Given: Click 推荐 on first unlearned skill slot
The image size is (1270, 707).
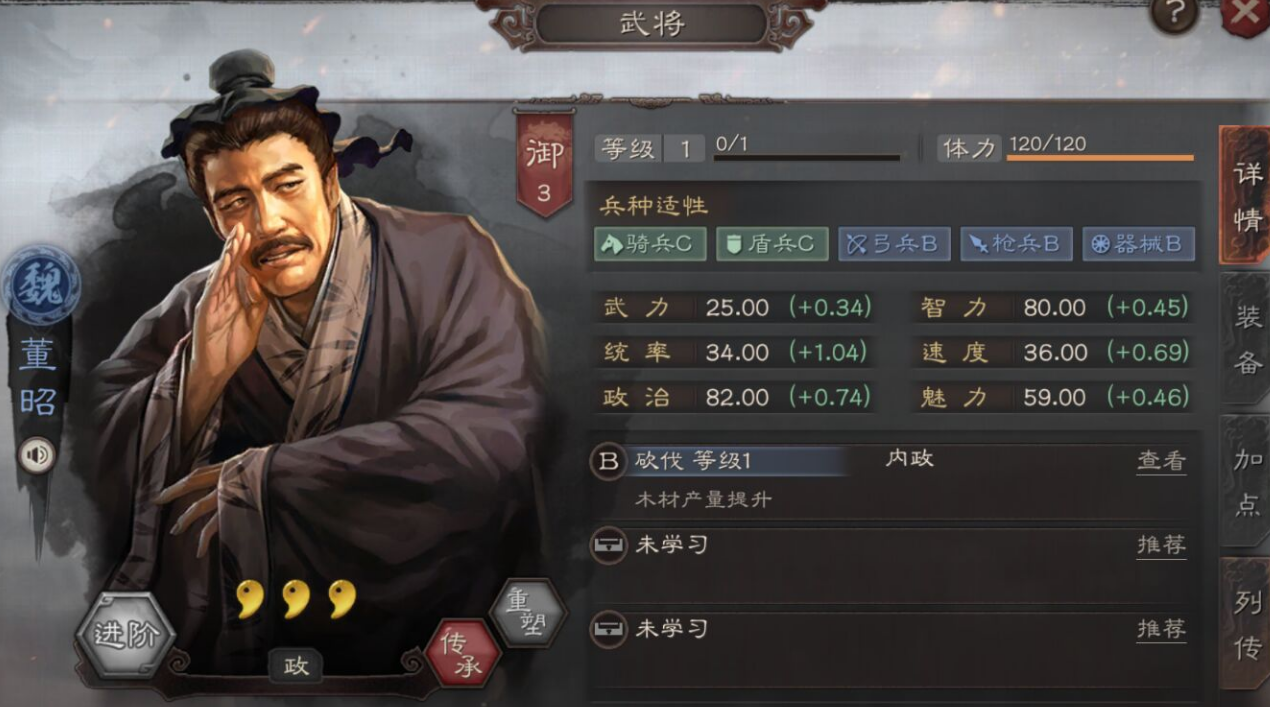Looking at the screenshot, I should coord(1161,545).
